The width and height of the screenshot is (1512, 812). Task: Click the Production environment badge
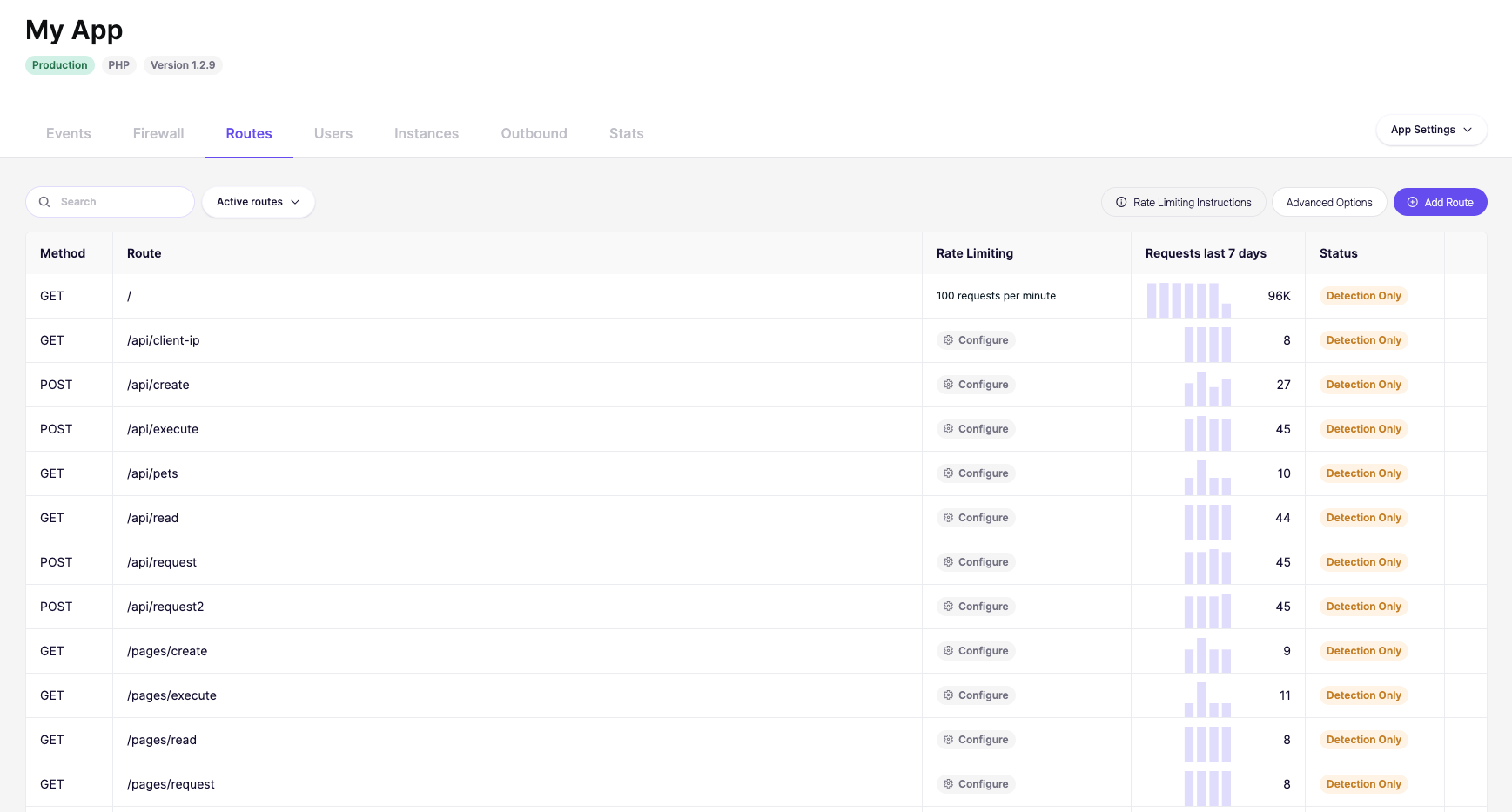pyautogui.click(x=60, y=65)
